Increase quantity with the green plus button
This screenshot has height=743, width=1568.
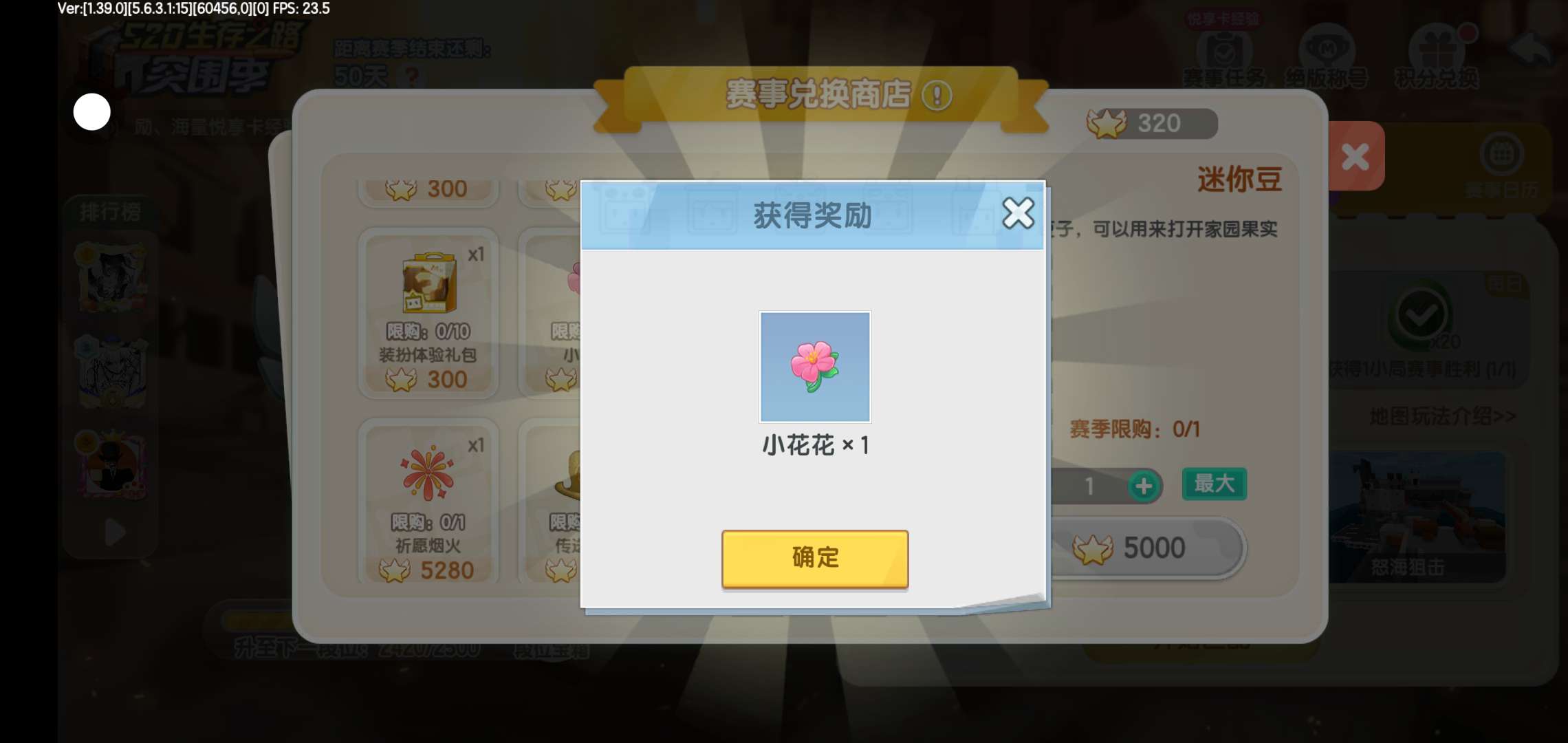(x=1144, y=486)
